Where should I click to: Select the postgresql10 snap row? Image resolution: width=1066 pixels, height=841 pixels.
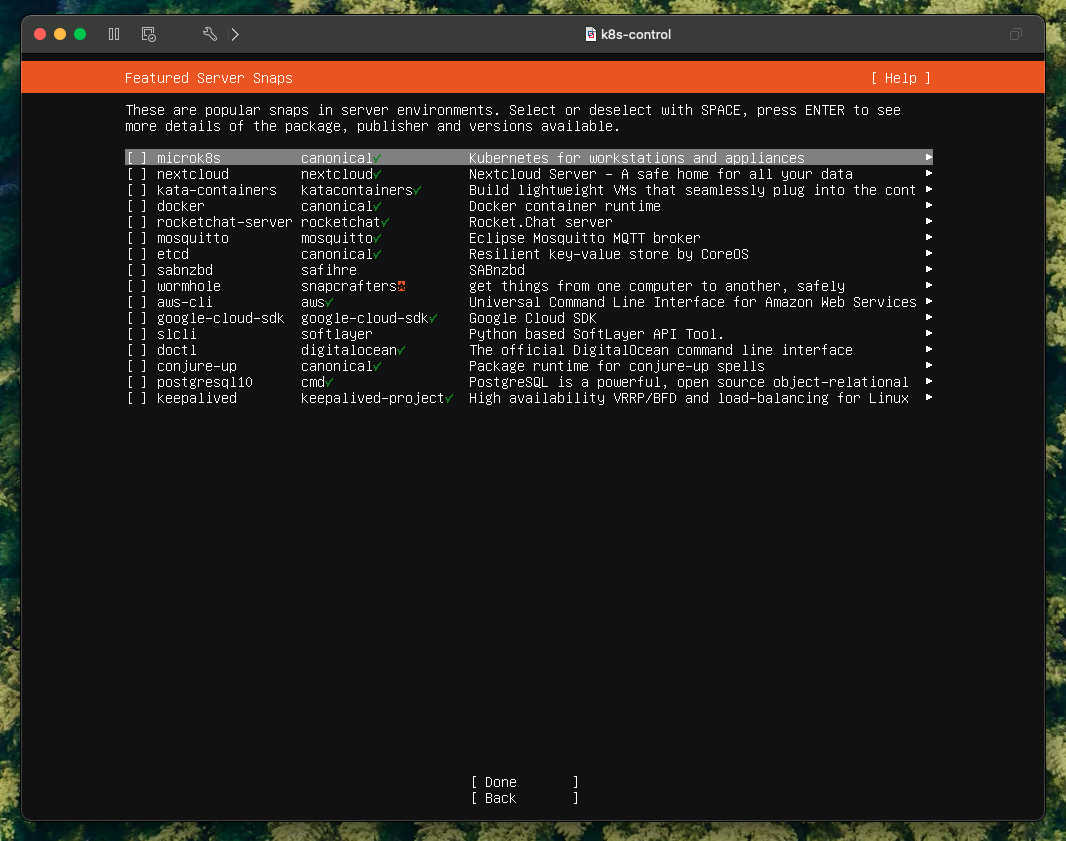[204, 382]
